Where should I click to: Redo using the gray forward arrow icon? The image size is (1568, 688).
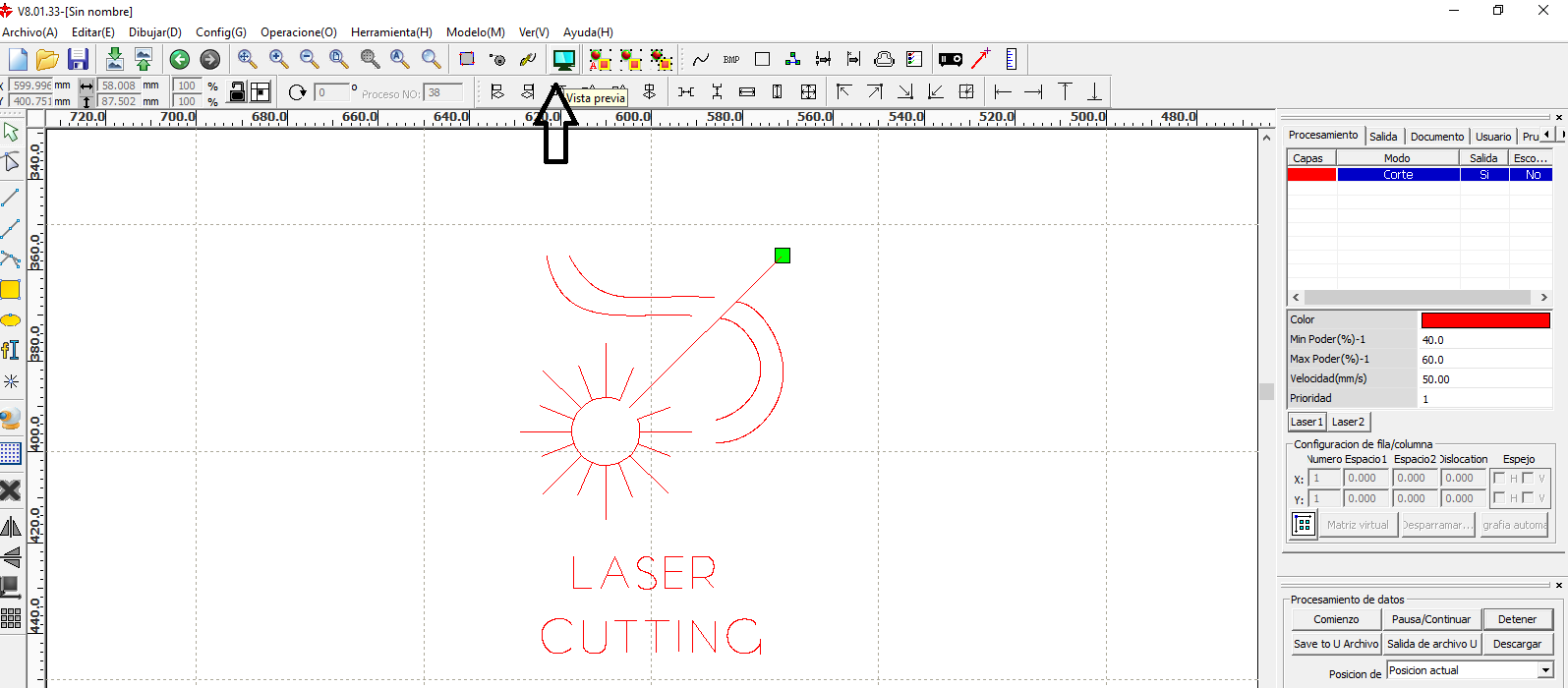(209, 60)
